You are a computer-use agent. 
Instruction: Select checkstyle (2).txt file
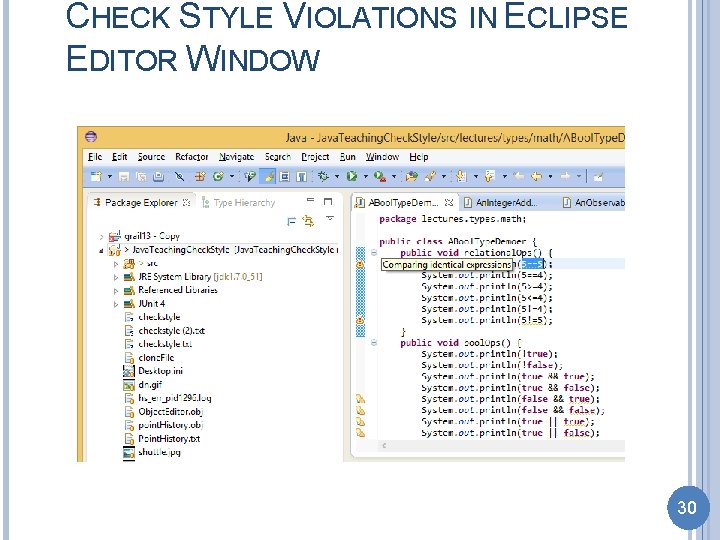pyautogui.click(x=164, y=331)
